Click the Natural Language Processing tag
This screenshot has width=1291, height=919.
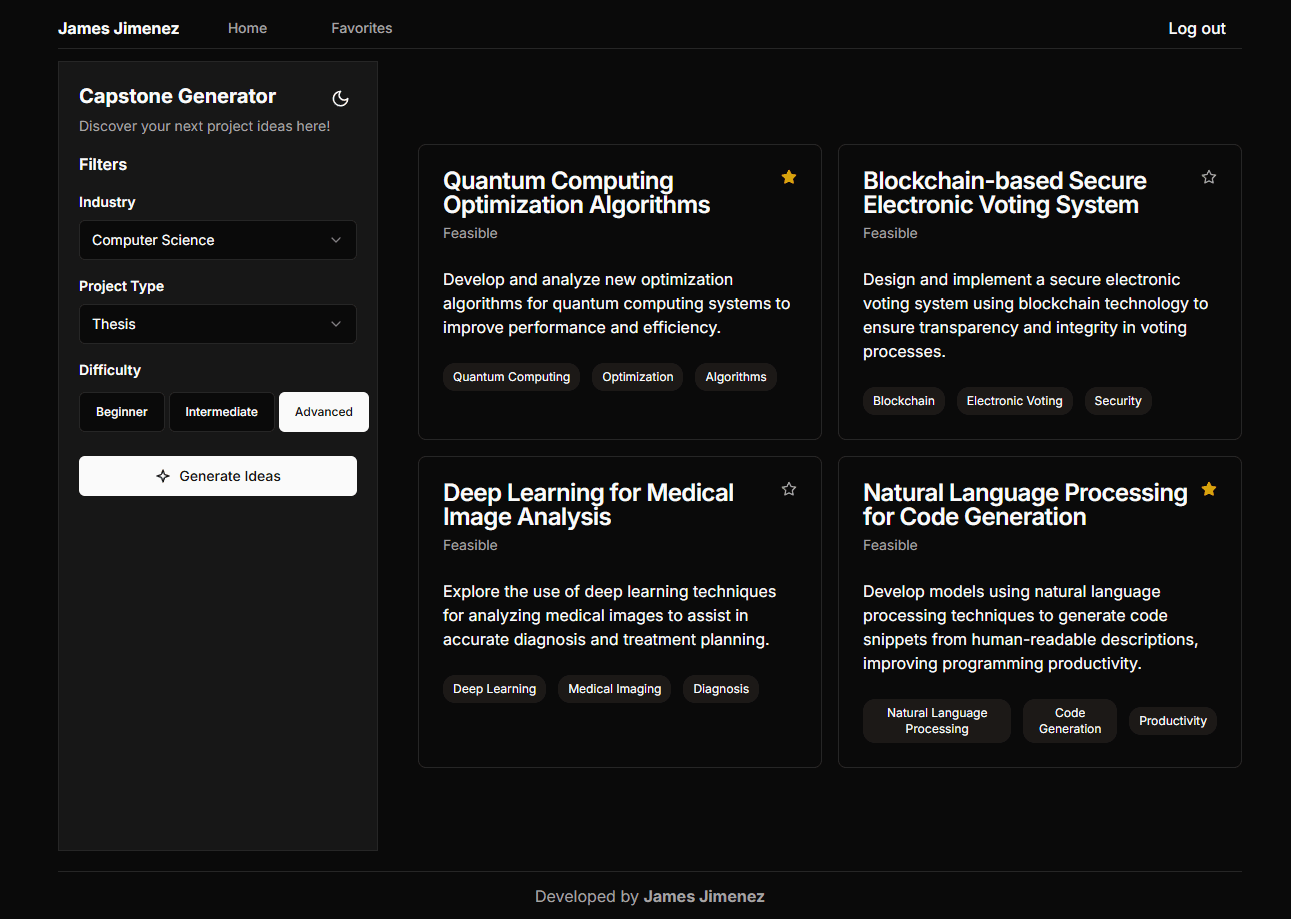pos(937,721)
